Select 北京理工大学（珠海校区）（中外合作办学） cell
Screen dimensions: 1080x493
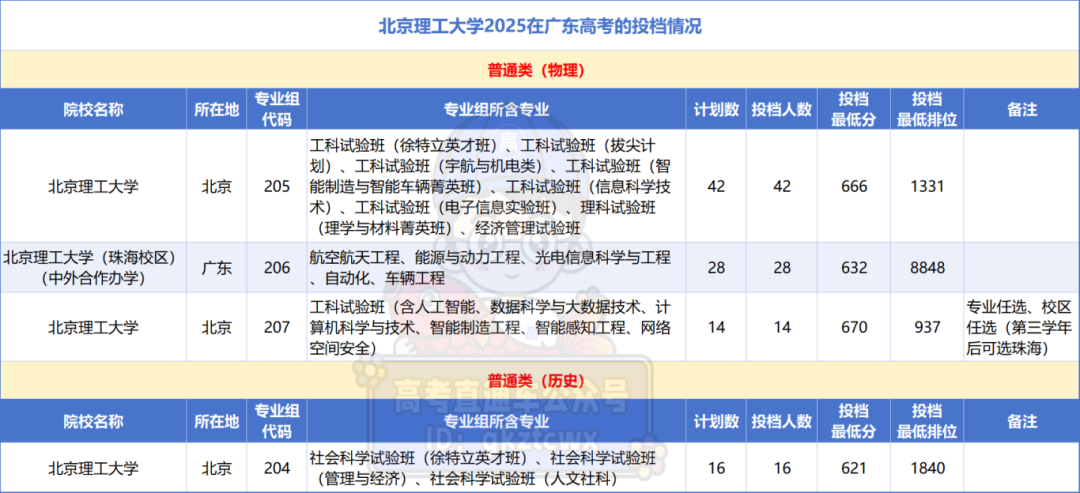(93, 267)
